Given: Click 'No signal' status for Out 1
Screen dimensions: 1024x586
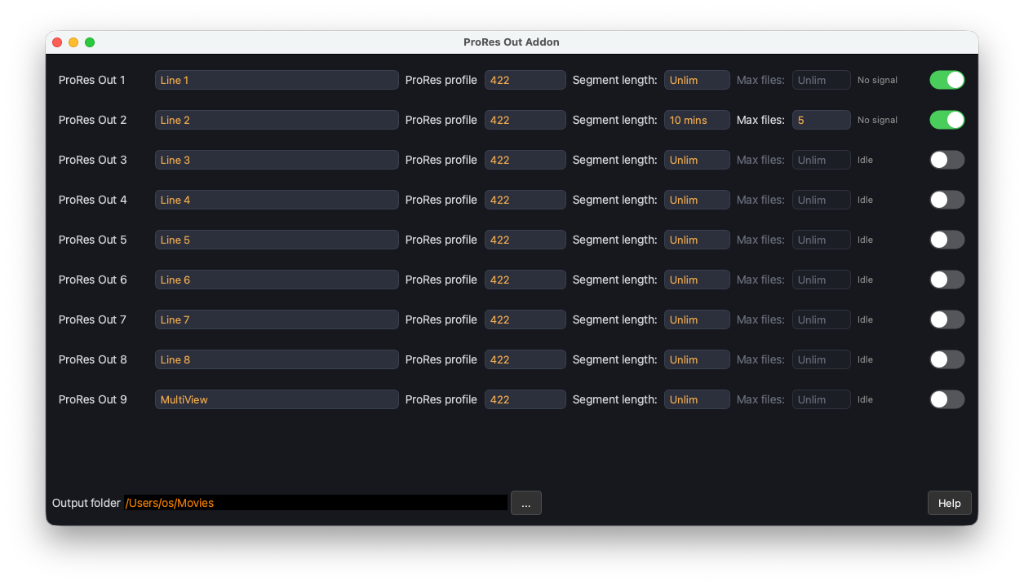Looking at the screenshot, I should (x=877, y=80).
